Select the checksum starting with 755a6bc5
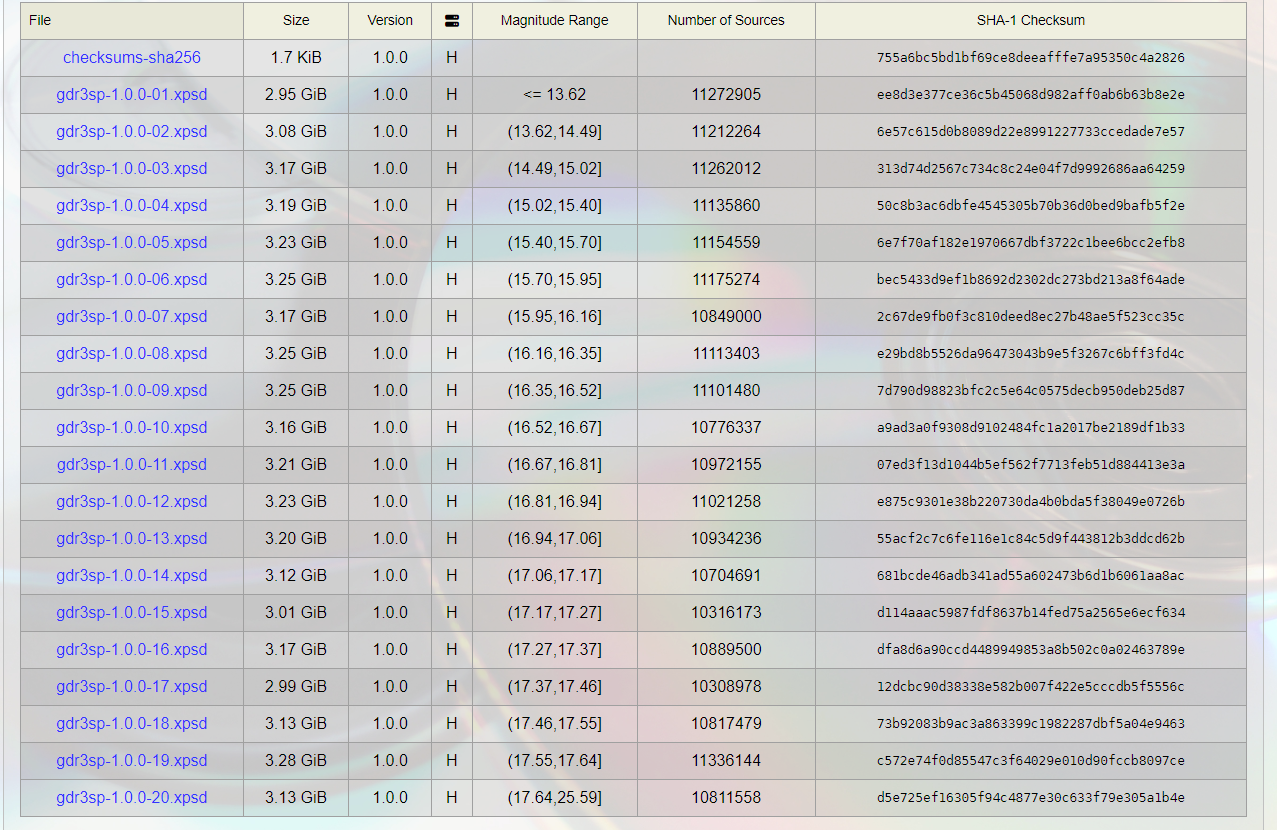 [1031, 58]
